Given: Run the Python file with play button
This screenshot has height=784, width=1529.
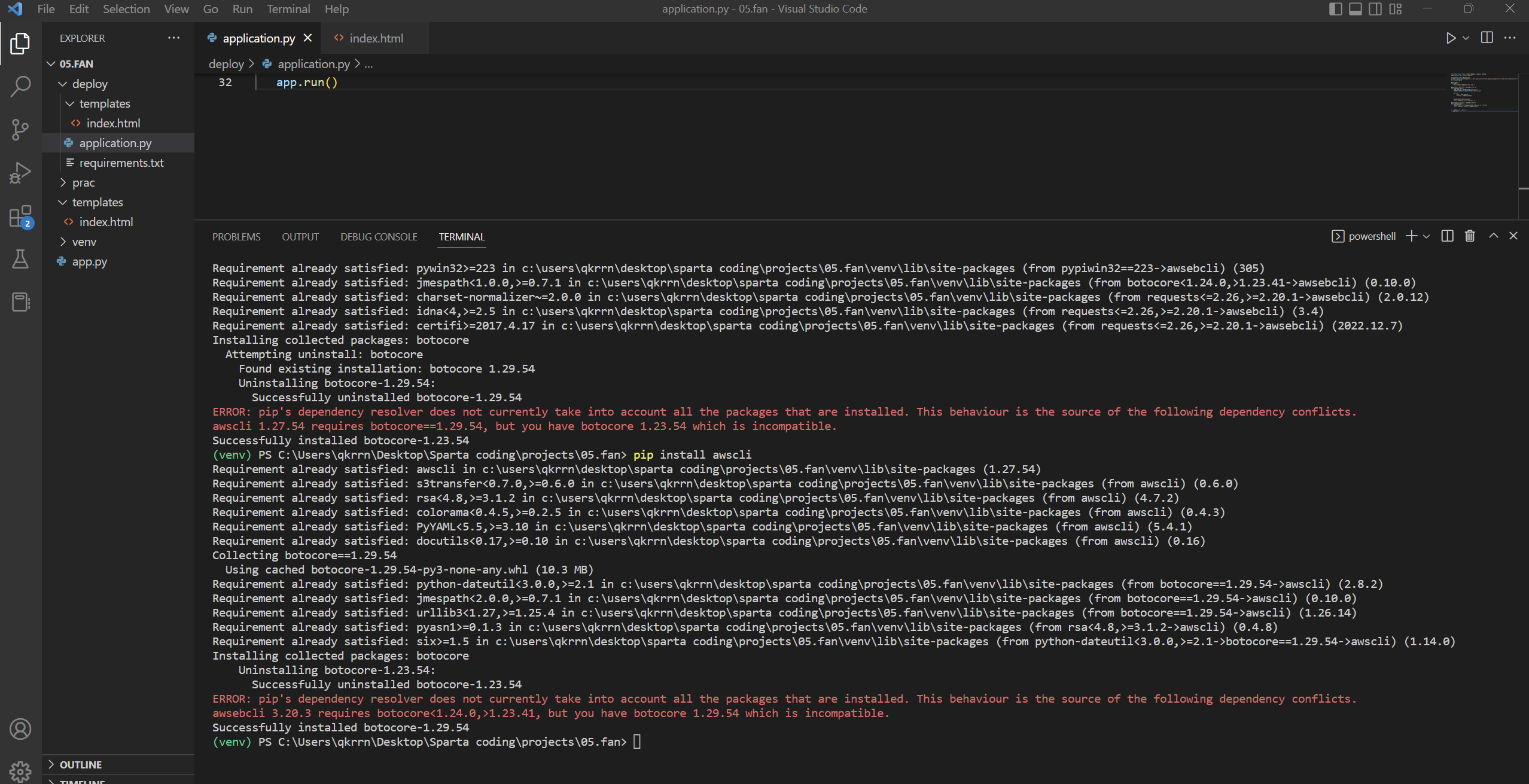Looking at the screenshot, I should 1451,38.
